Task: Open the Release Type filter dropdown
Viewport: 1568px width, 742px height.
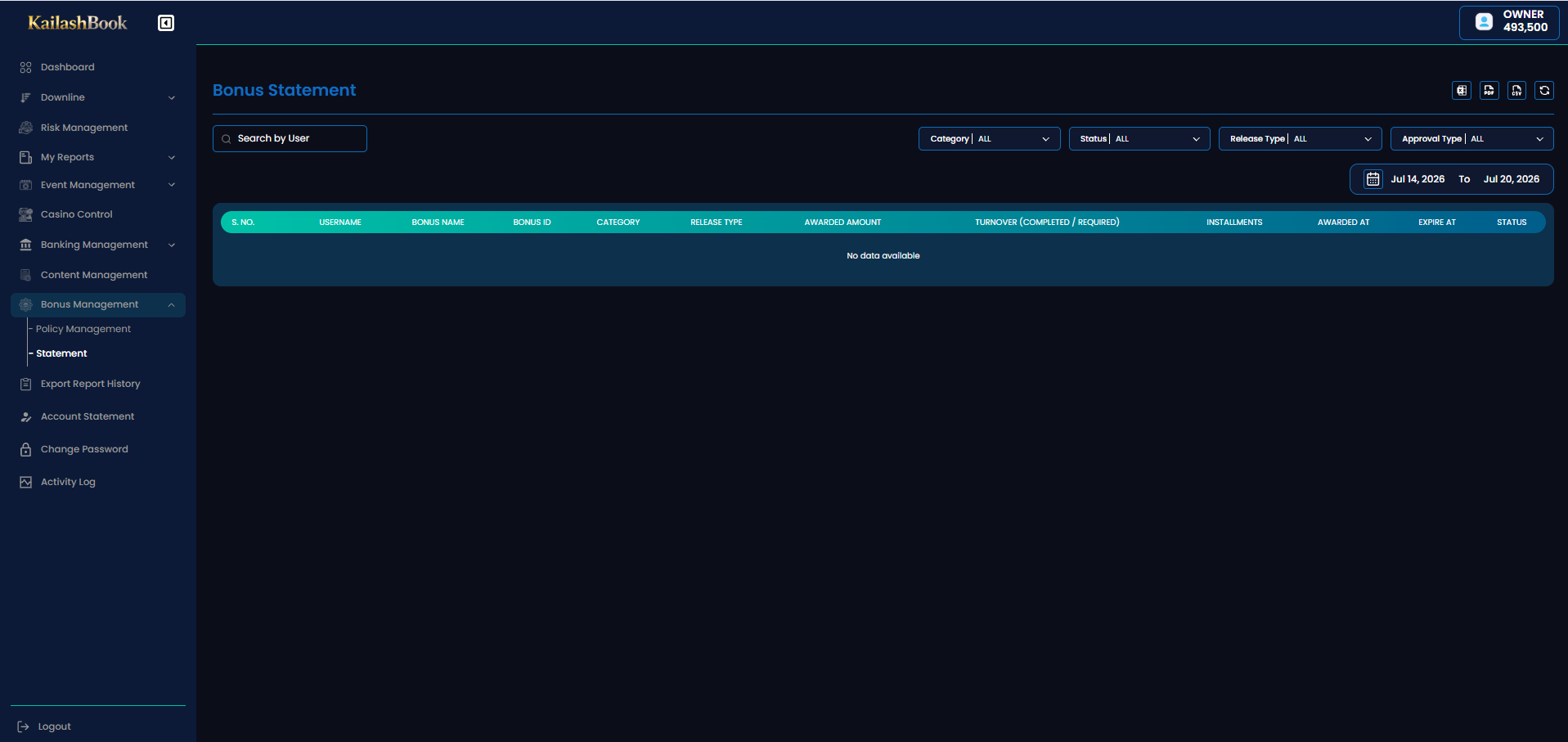Action: (1301, 139)
